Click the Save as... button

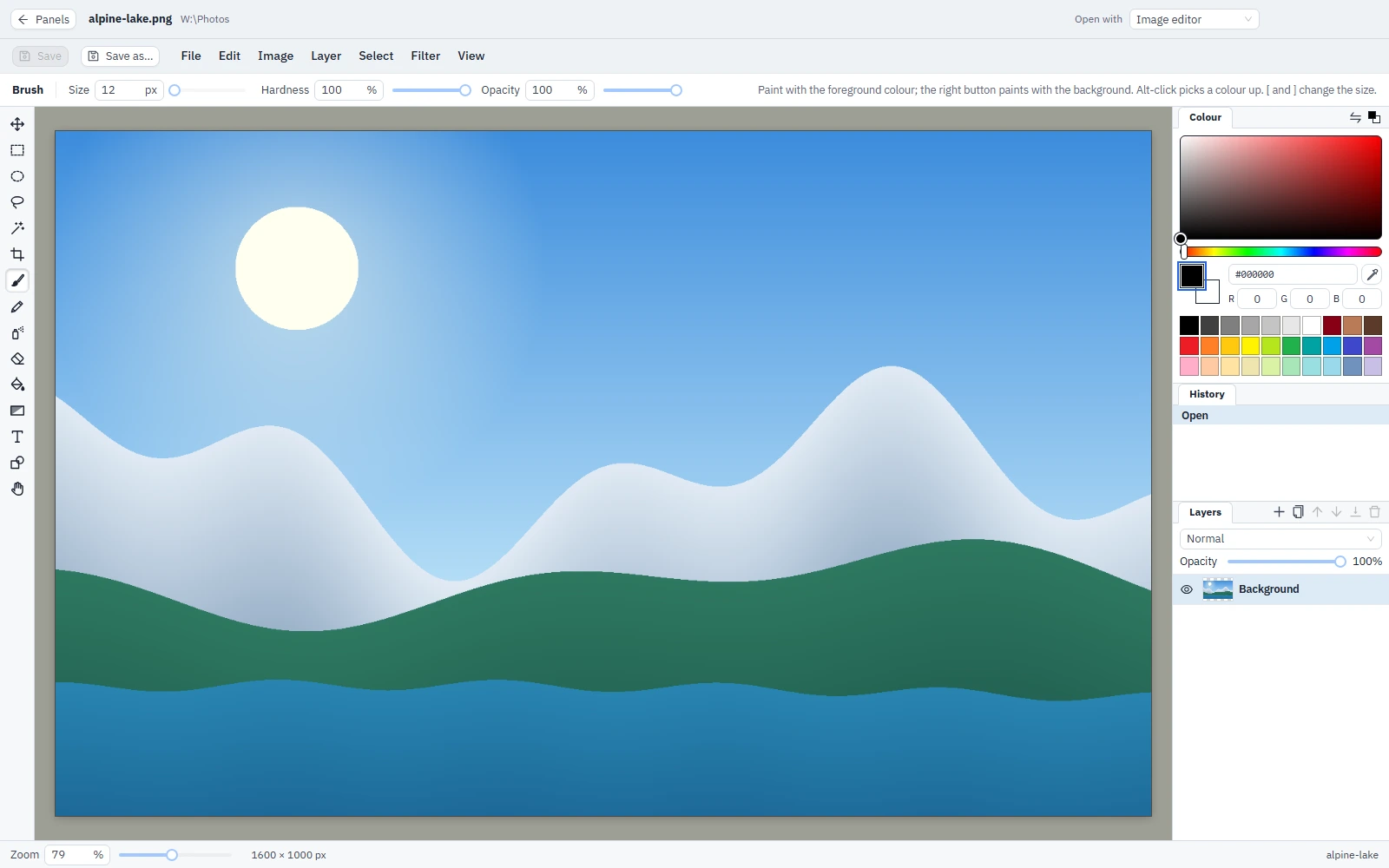(x=121, y=56)
